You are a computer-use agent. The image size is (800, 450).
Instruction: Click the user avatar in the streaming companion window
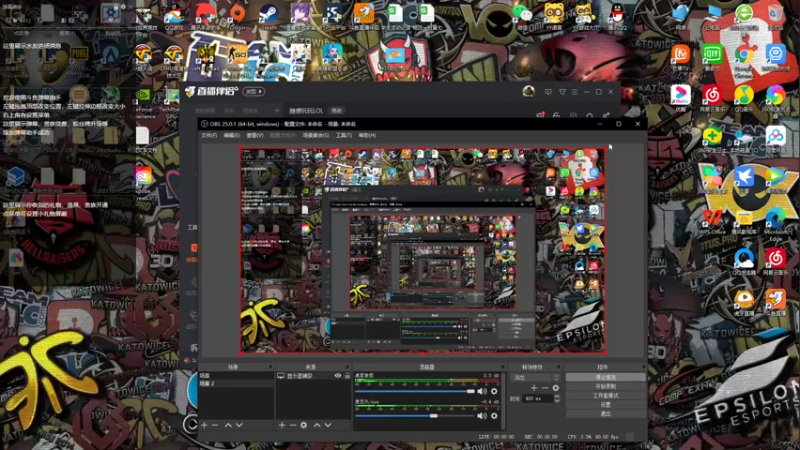tap(528, 92)
